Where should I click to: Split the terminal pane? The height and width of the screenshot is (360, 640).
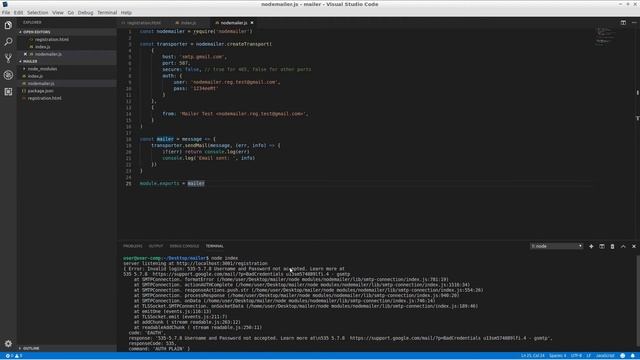[x=602, y=247]
